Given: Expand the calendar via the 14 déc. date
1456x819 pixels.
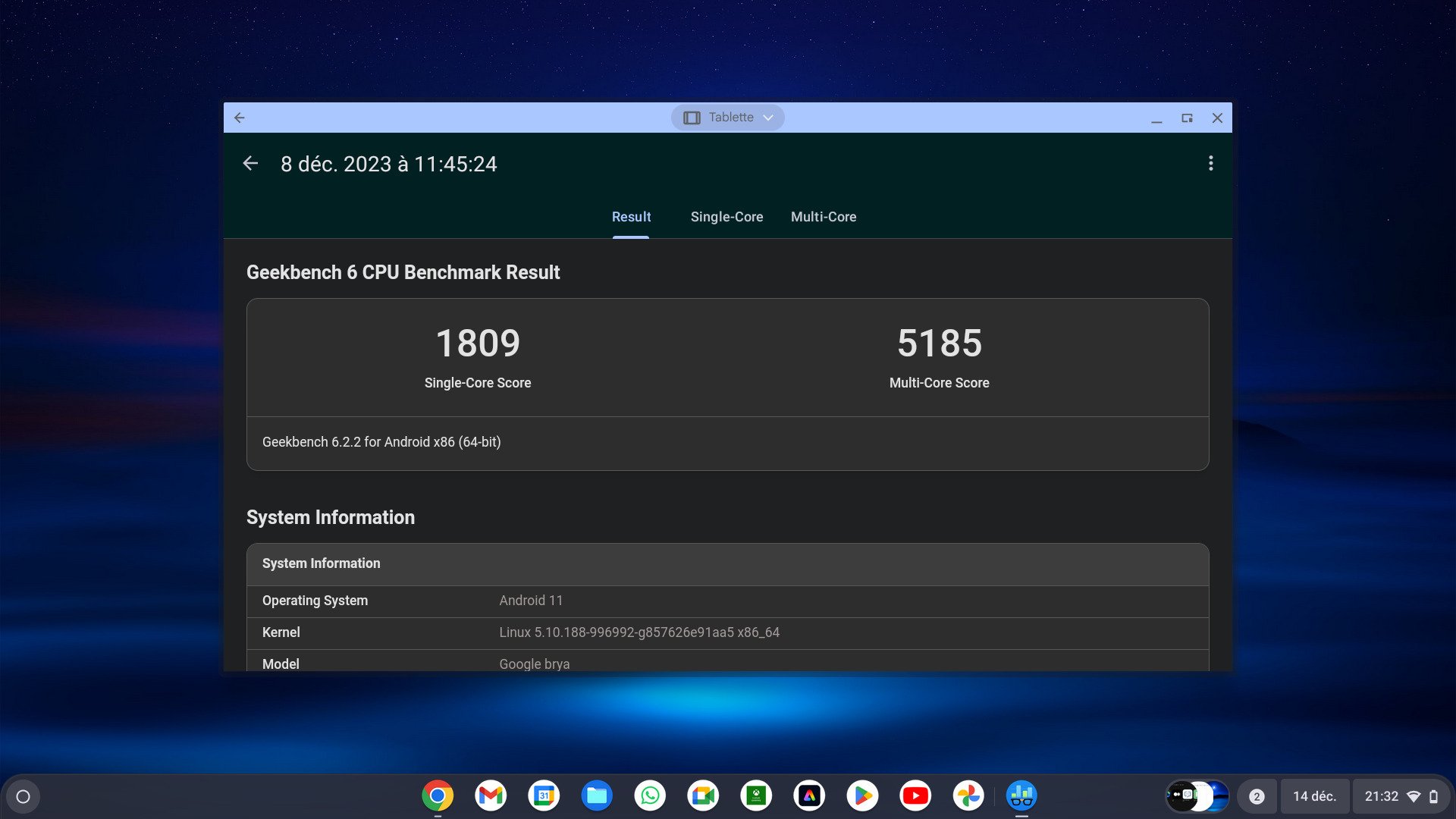Looking at the screenshot, I should click(x=1314, y=795).
